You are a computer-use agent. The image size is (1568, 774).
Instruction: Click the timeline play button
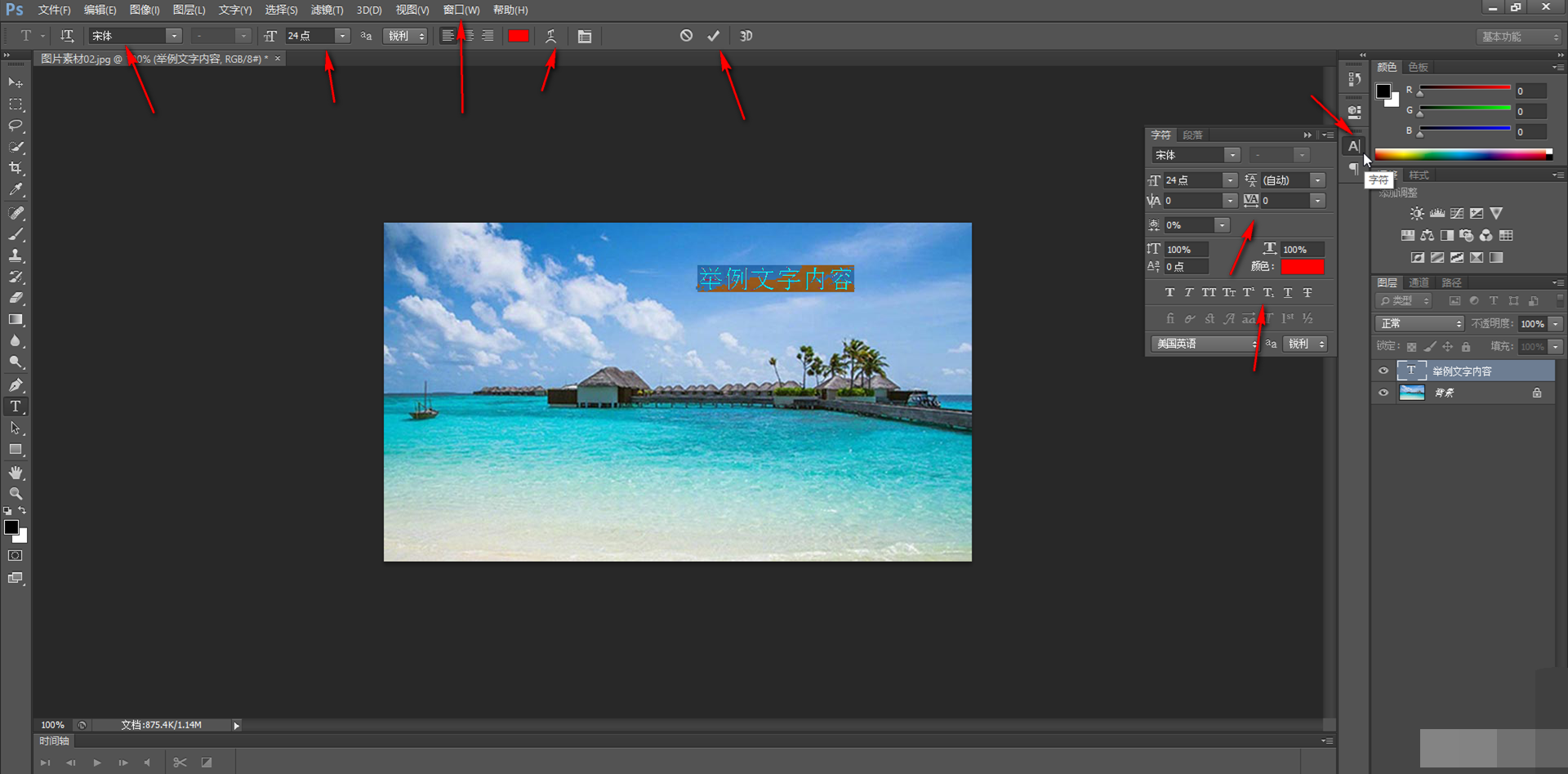97,763
